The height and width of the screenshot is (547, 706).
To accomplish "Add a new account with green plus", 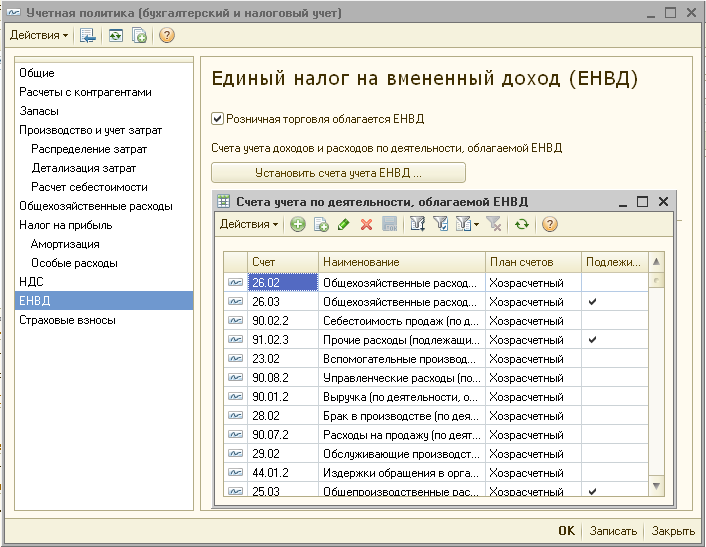I will click(297, 224).
